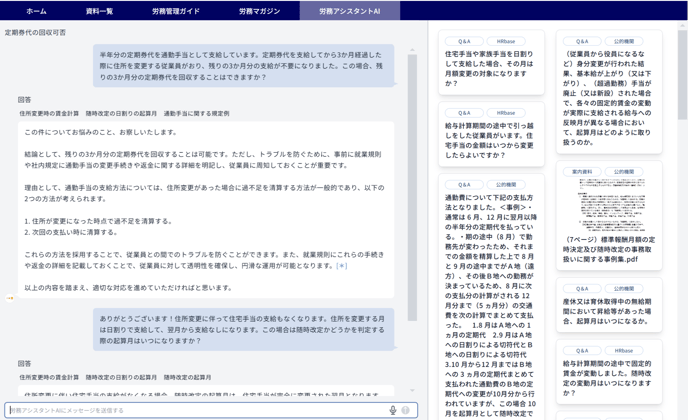Click Q&A tag on 引っ越しをした従業員 card
Screen dimensions: 688x420
pyautogui.click(x=464, y=113)
